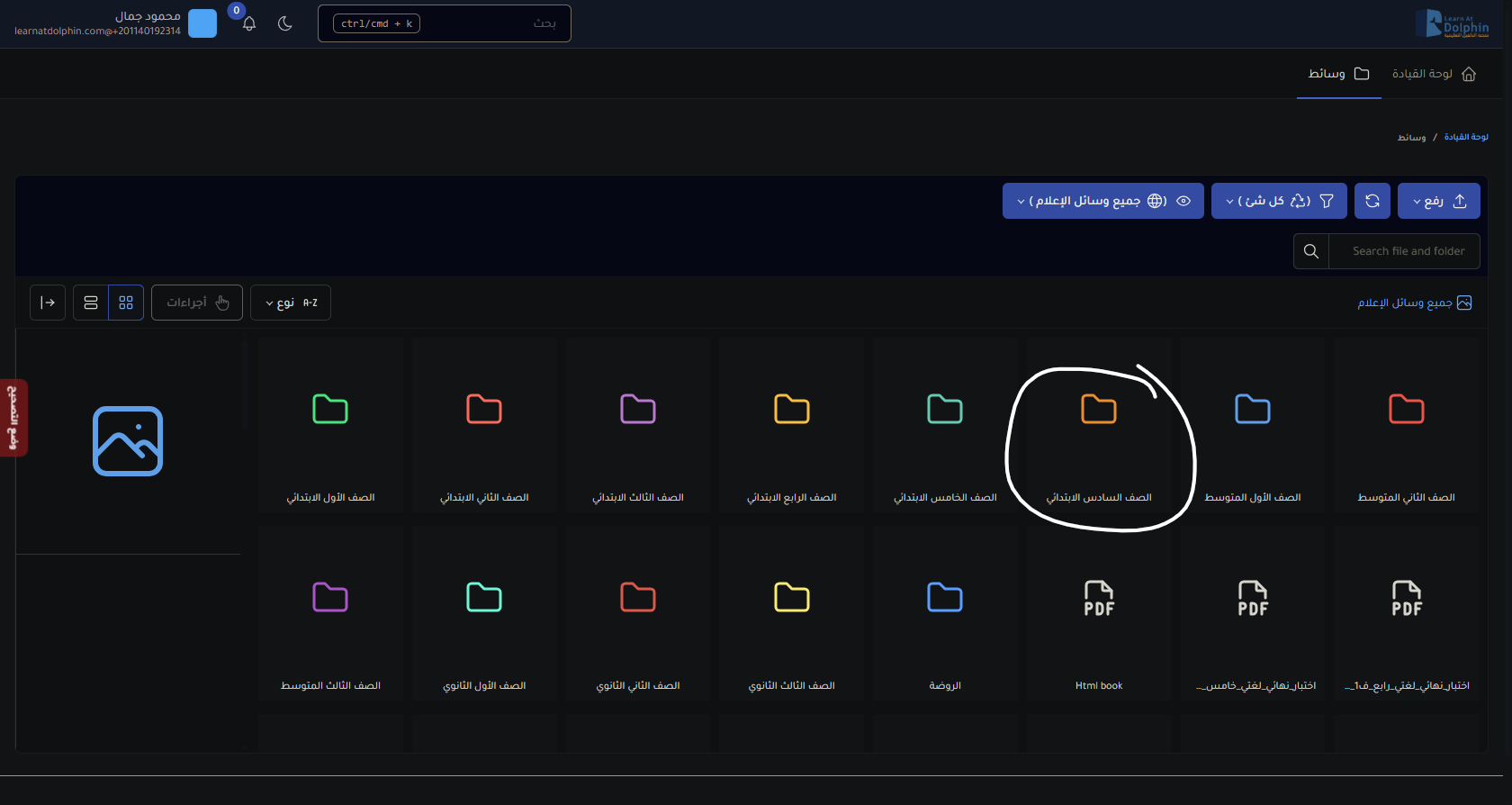Open the الروضة blue folder
Screen dimensions: 1512x805
click(944, 613)
